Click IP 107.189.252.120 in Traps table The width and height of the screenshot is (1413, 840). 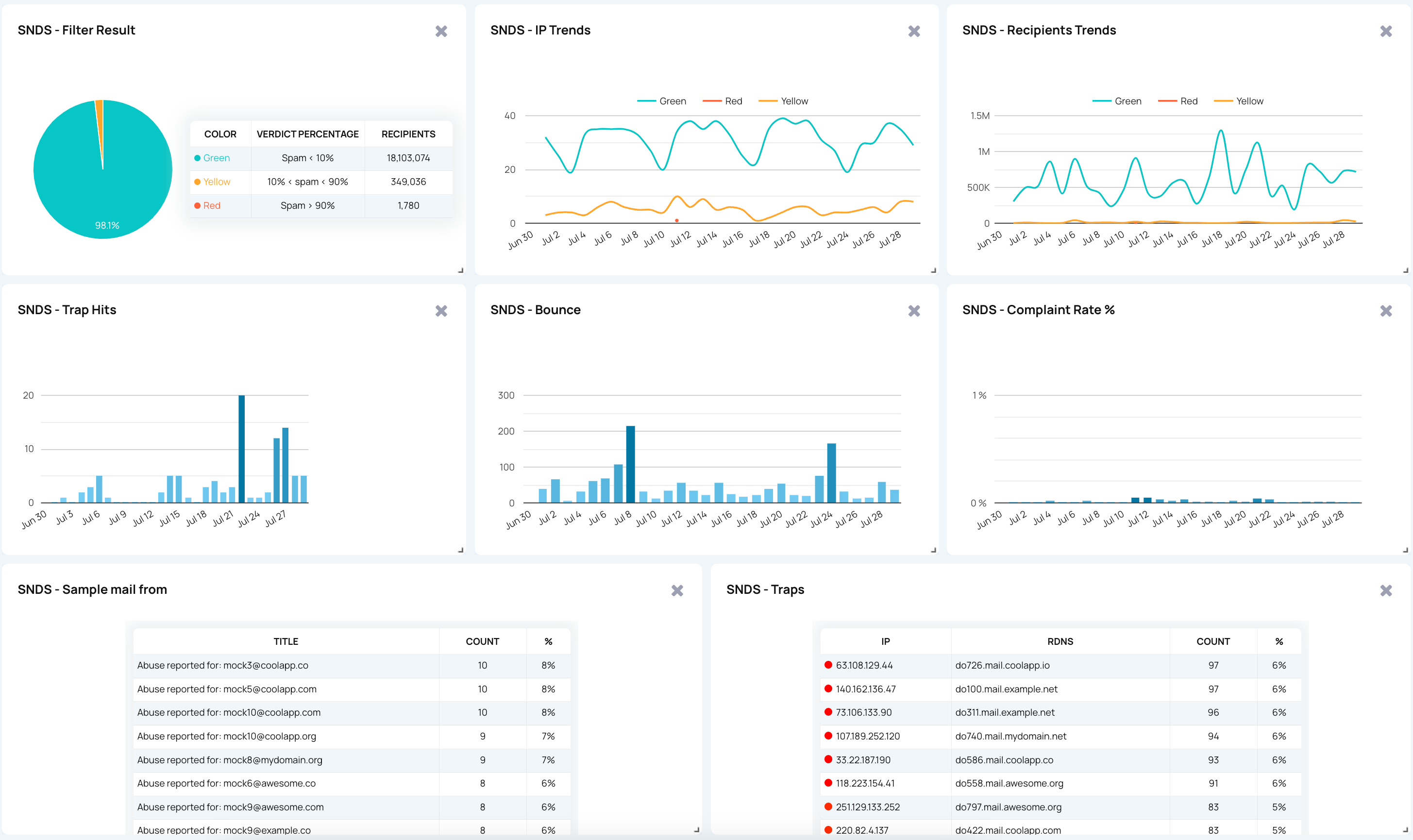(868, 736)
